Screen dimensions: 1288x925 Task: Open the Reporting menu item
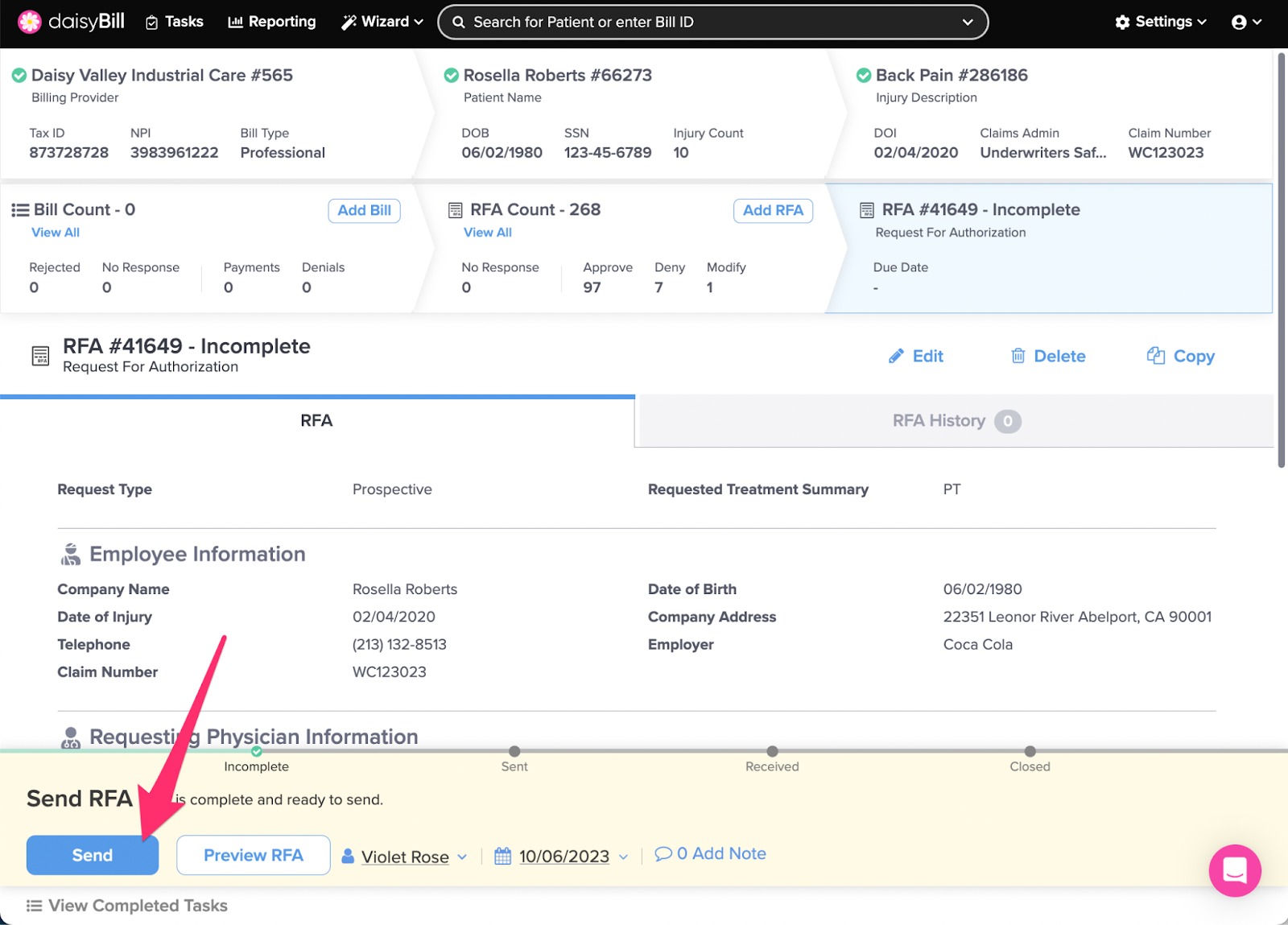(x=272, y=22)
